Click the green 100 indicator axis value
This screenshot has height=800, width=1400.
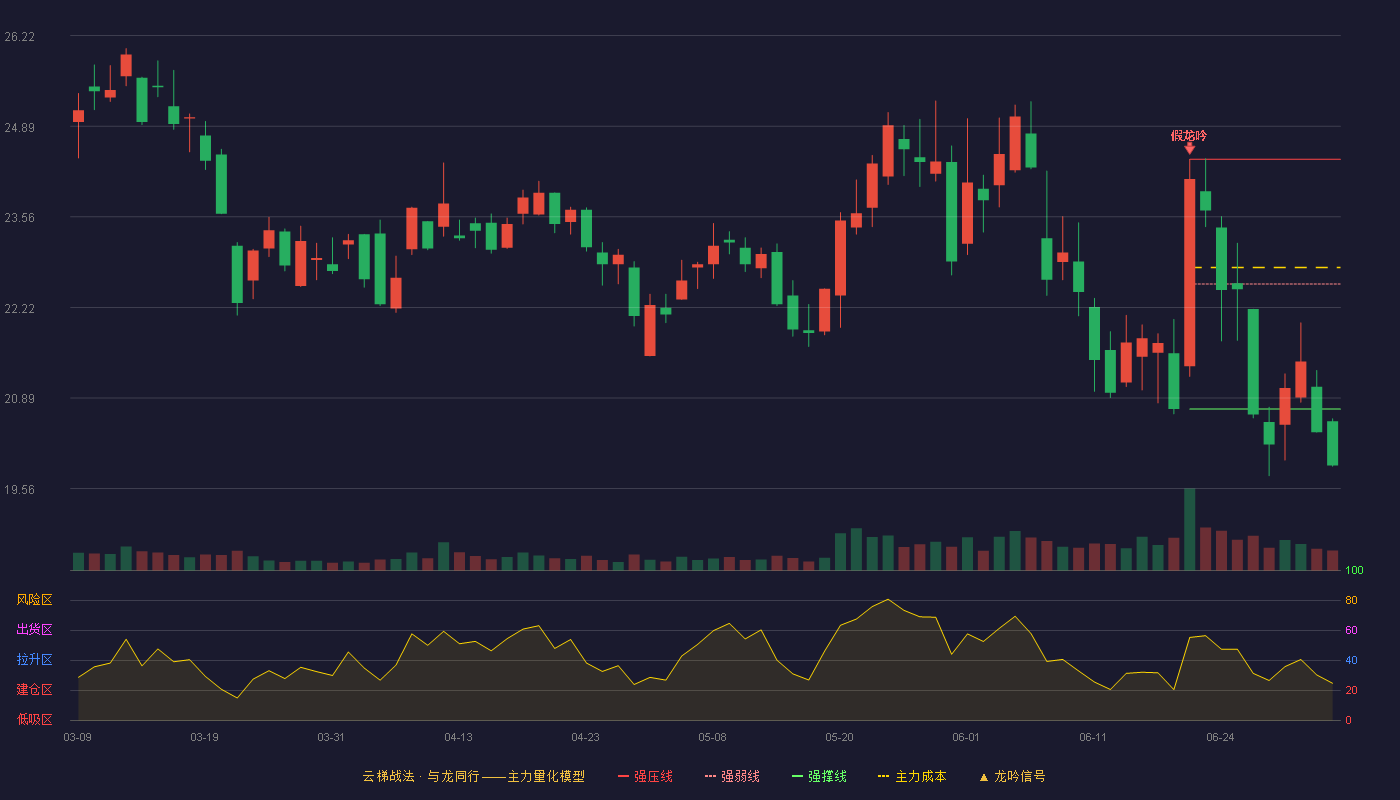tap(1354, 571)
